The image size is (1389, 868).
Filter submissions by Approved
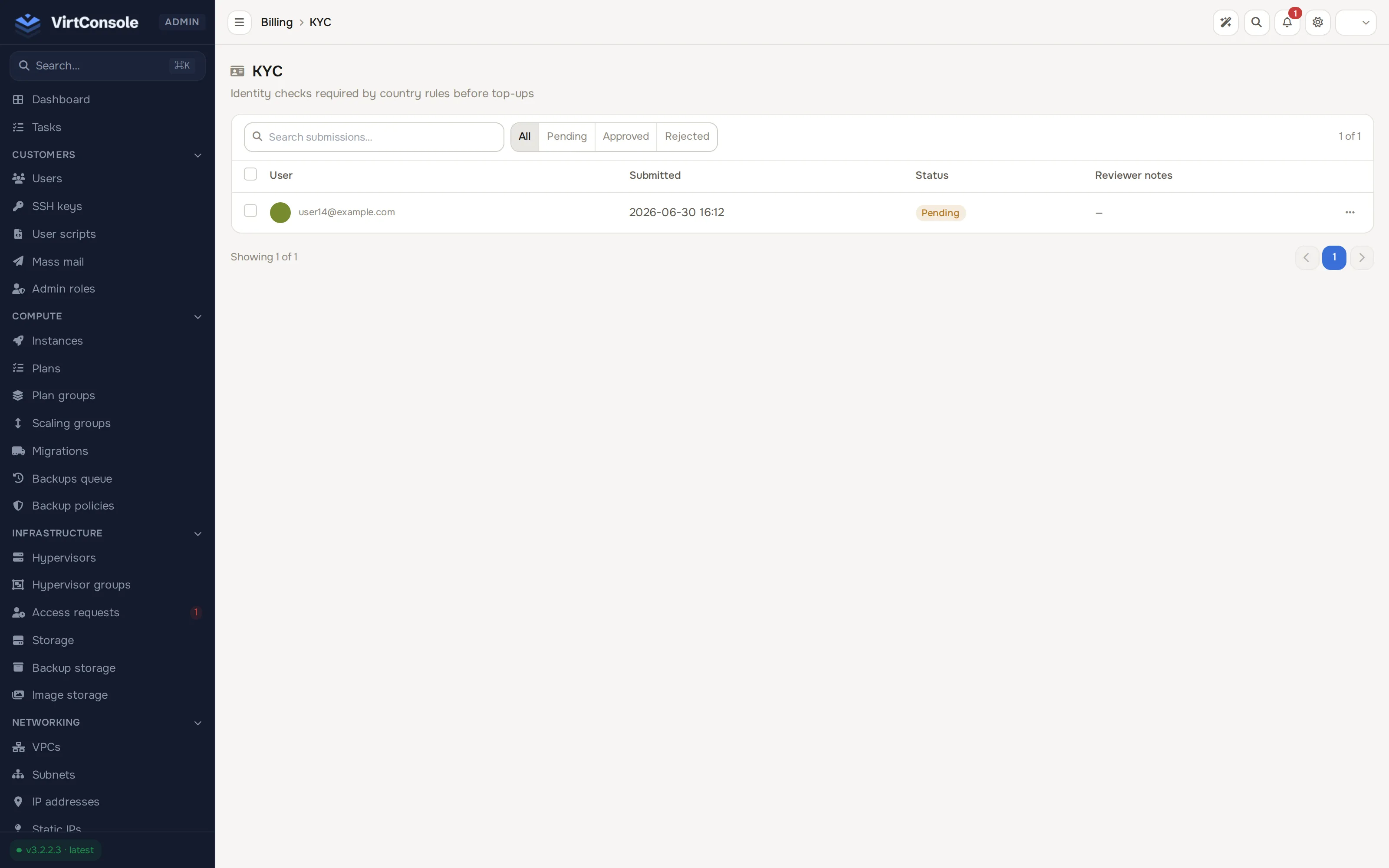[x=625, y=137]
